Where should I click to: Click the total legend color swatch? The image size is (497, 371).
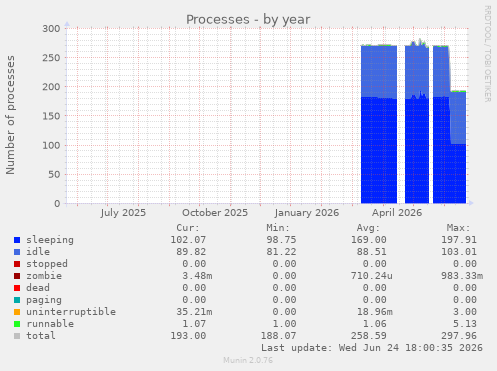pyautogui.click(x=17, y=336)
